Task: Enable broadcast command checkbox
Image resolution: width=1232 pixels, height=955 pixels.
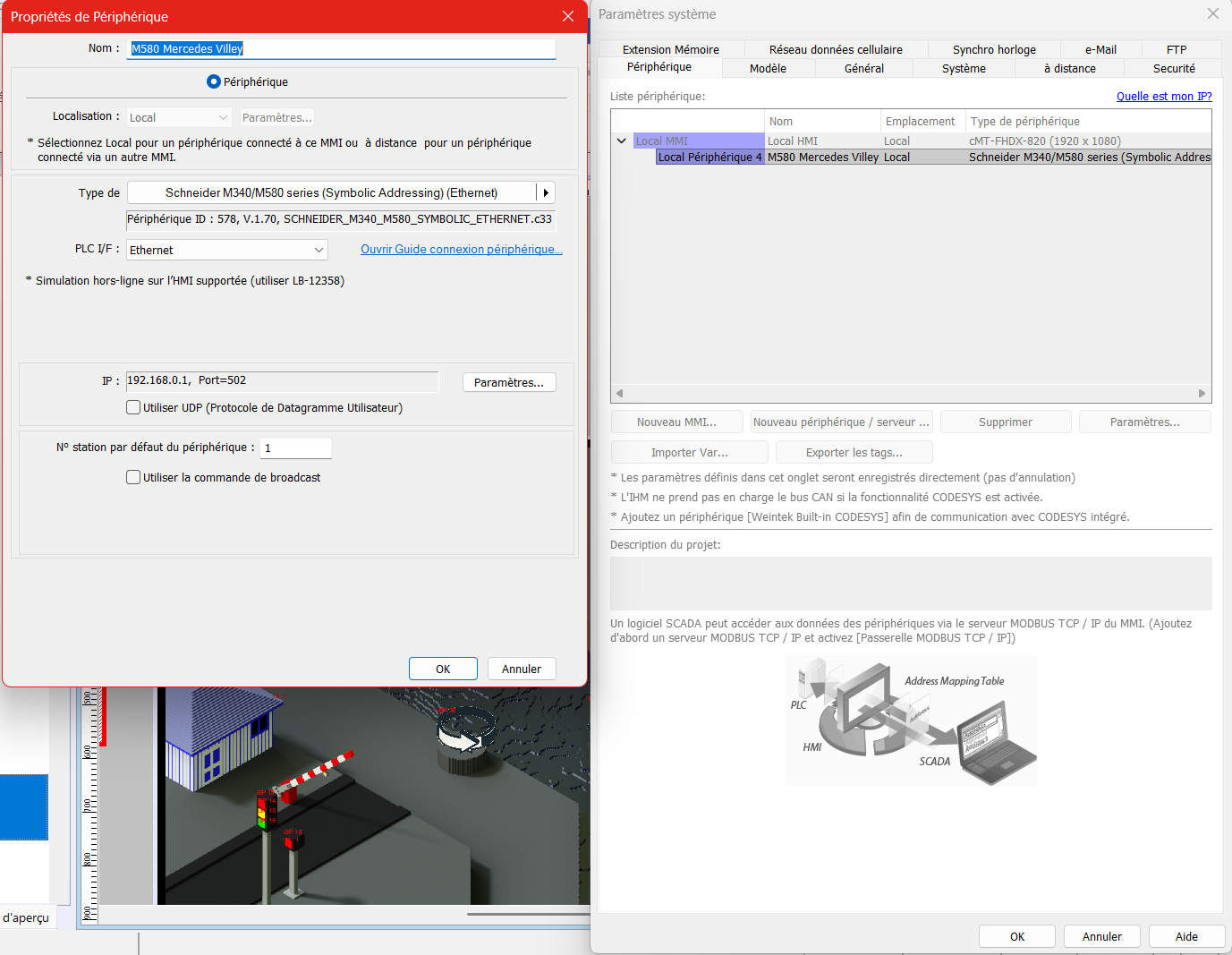Action: tap(133, 478)
